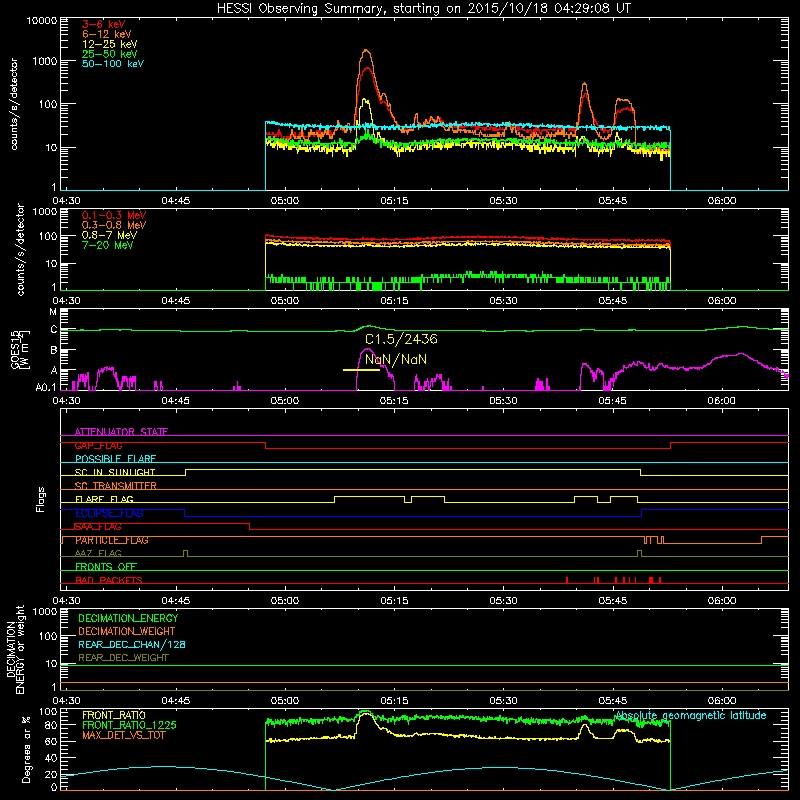Viewport: 800px width, 800px height.
Task: Click the vertical Flags axis label
Action: (41, 499)
